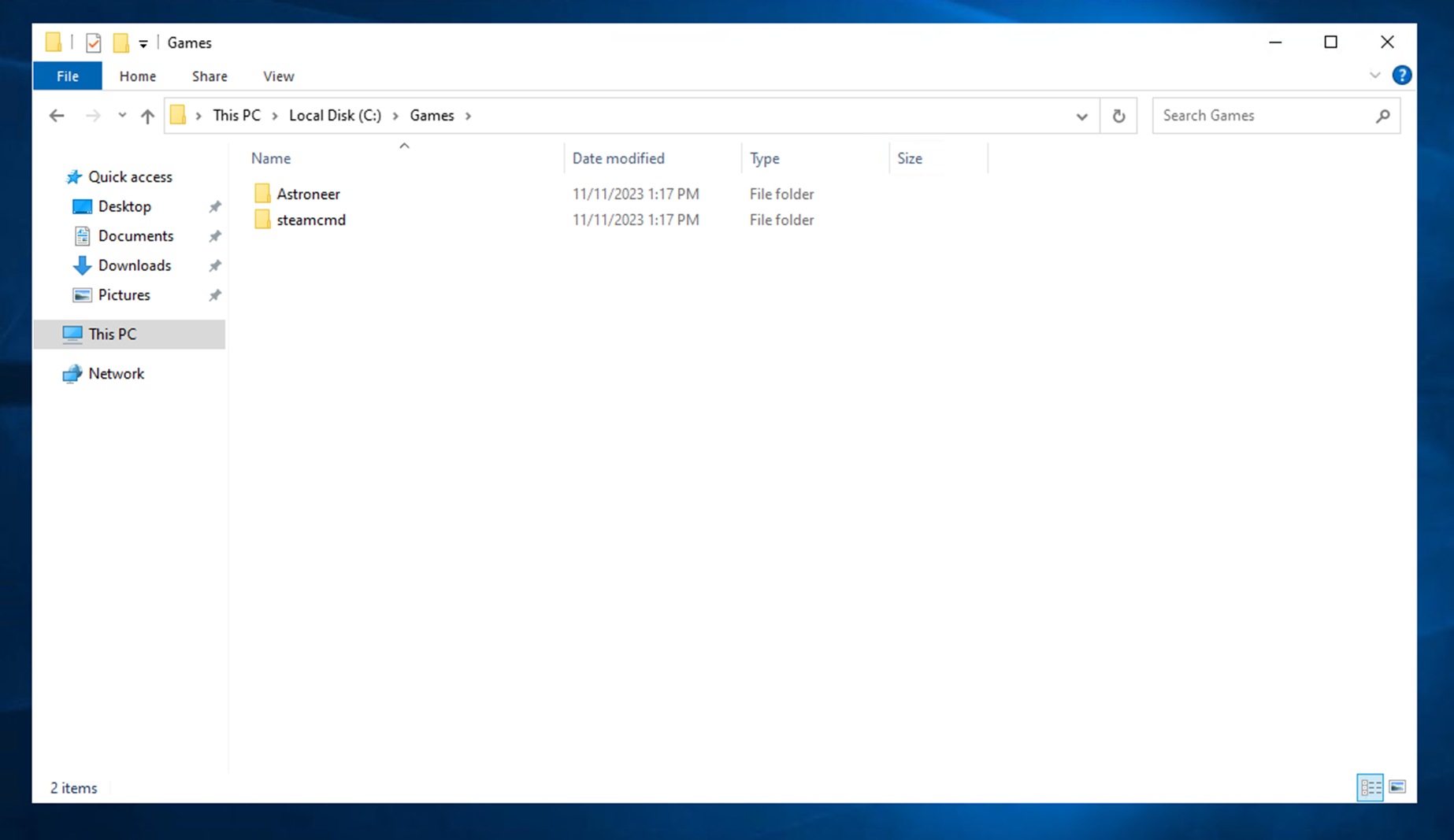This screenshot has width=1454, height=840.
Task: Open Pictures in the navigation pane
Action: click(124, 295)
